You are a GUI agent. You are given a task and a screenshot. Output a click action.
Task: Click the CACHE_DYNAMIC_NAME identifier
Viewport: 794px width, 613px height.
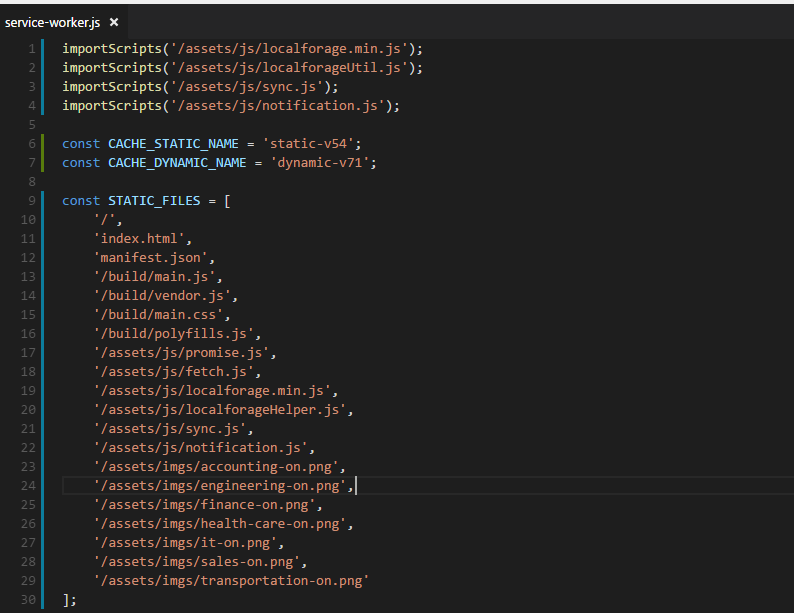(177, 163)
